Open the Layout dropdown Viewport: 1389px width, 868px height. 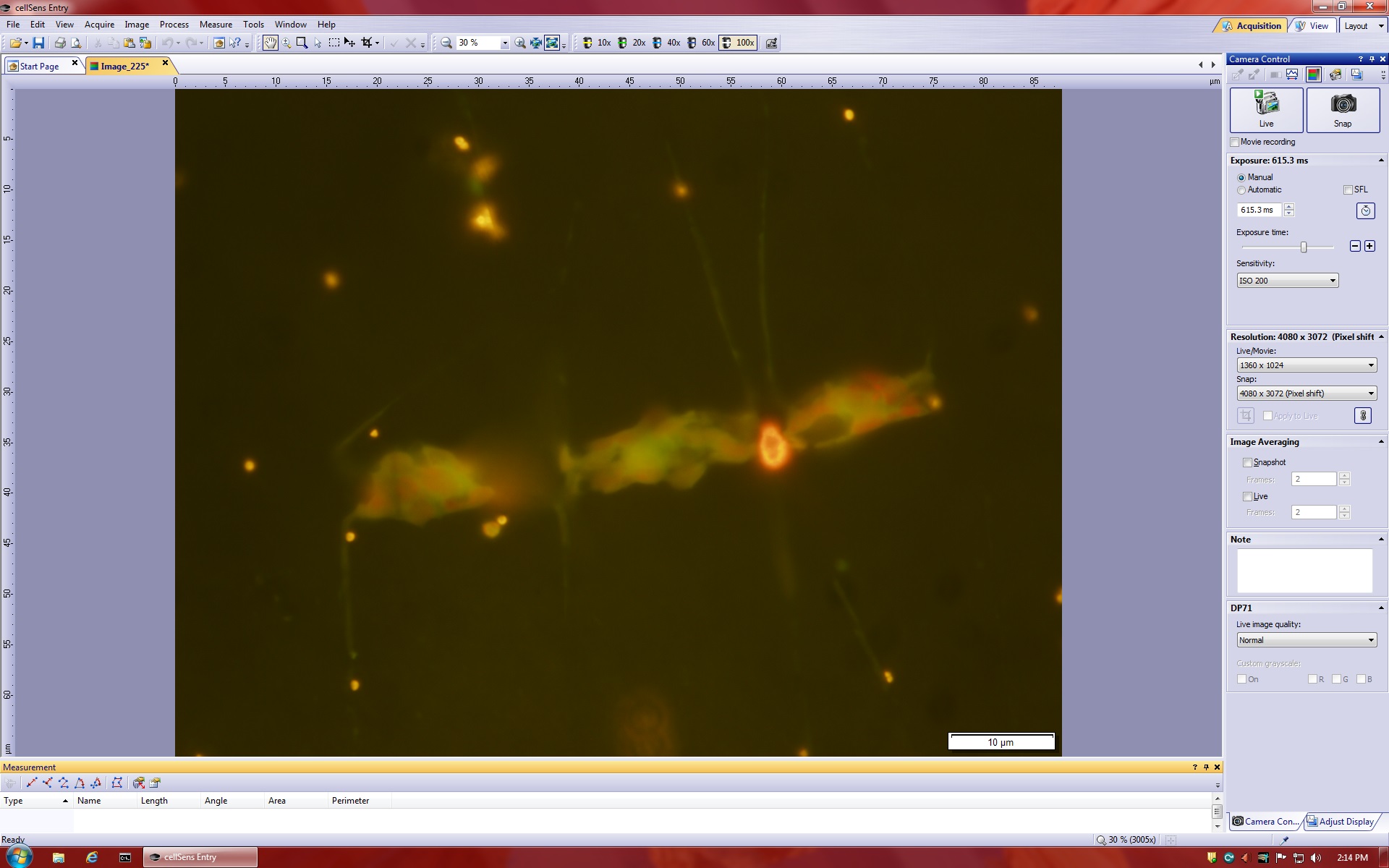click(1363, 26)
